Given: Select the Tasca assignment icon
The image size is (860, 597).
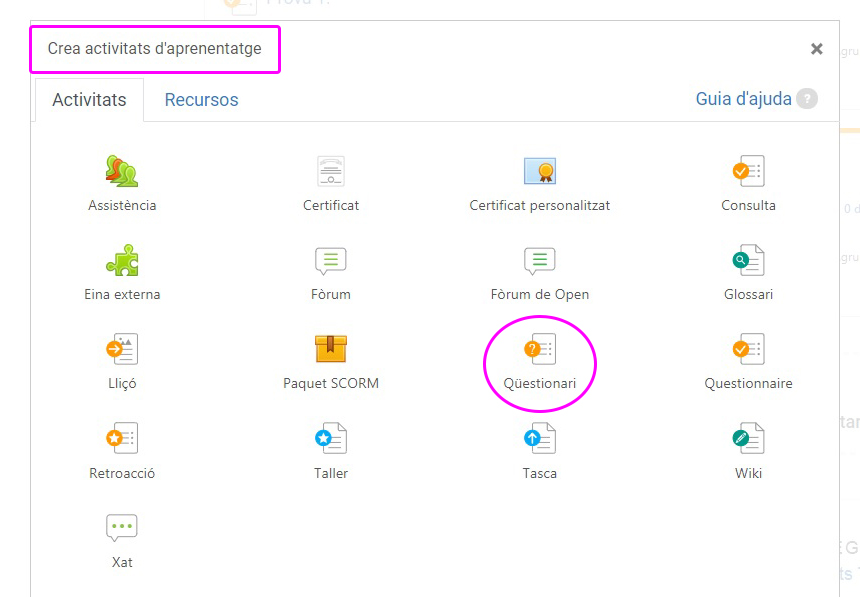Looking at the screenshot, I should point(540,438).
